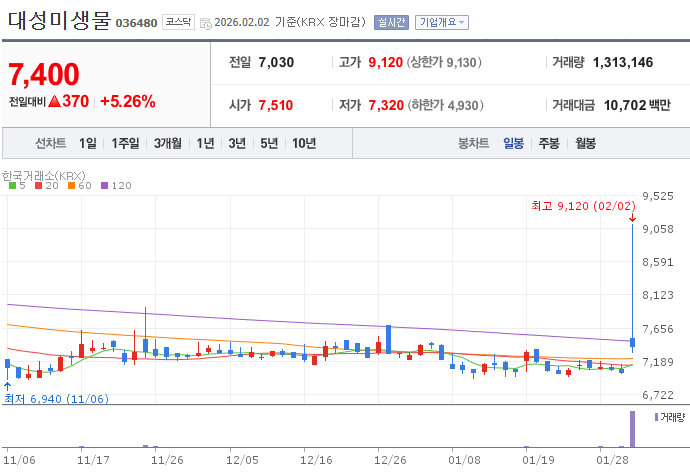Click the 최고 9,120 (02/02) chart label
This screenshot has width=690, height=473.
pyautogui.click(x=583, y=206)
